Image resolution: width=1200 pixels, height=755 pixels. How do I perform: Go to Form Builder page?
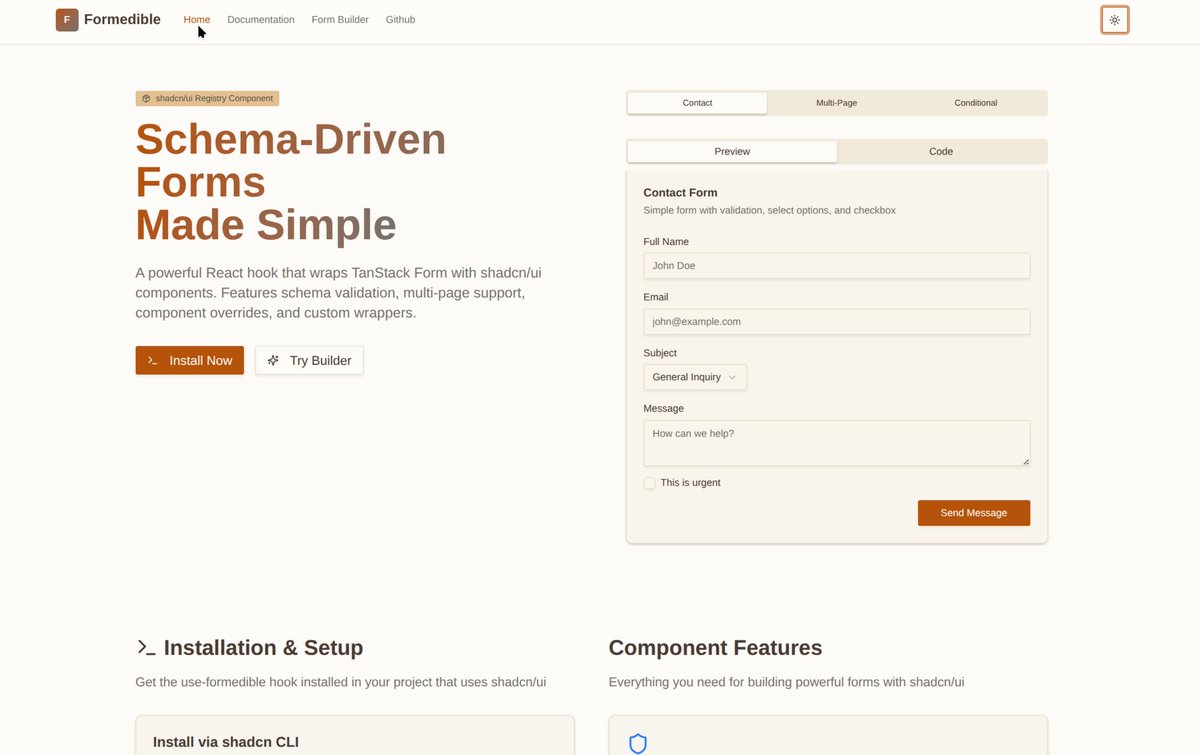pyautogui.click(x=340, y=19)
